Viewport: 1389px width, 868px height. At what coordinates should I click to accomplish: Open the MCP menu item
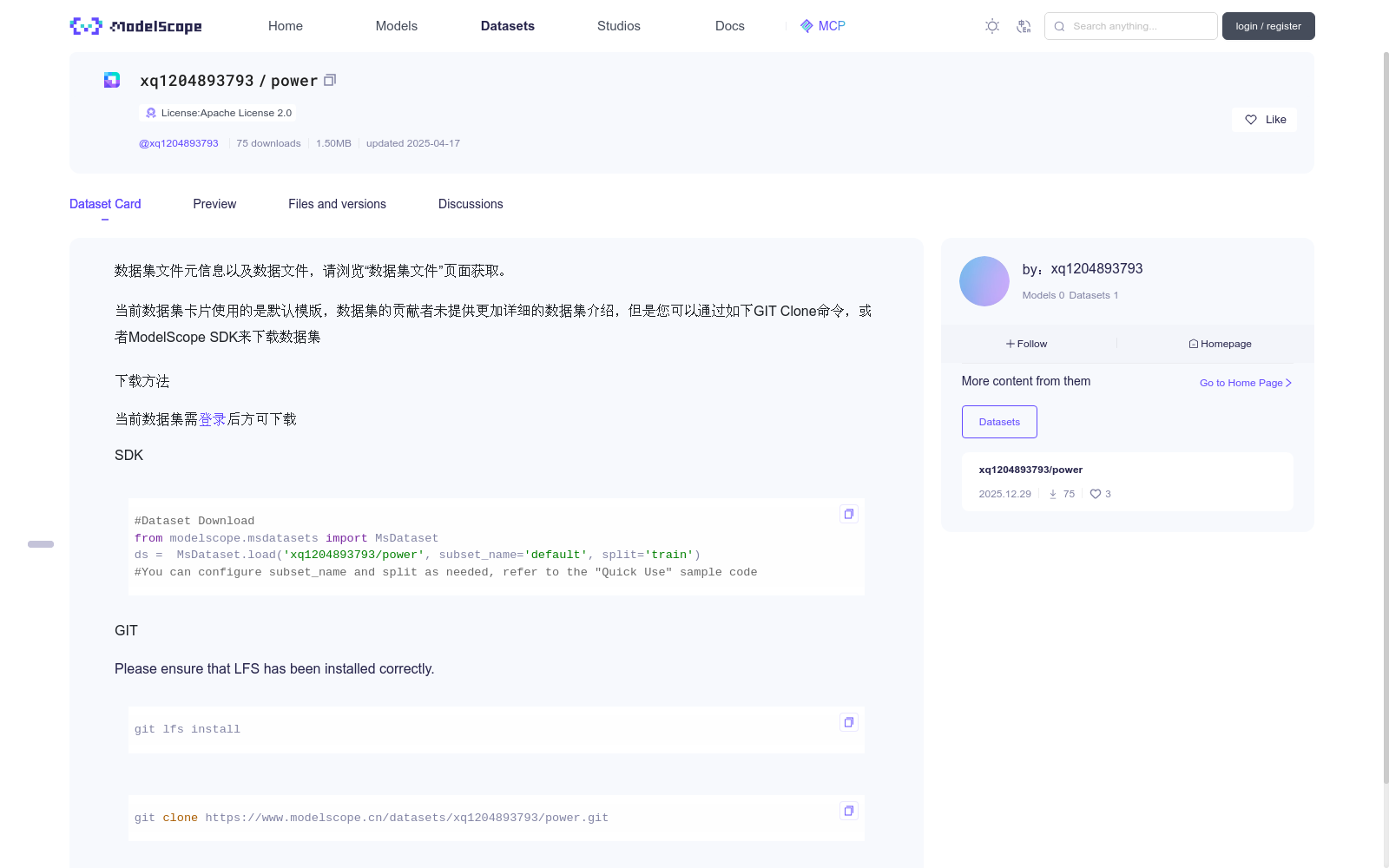tap(823, 26)
